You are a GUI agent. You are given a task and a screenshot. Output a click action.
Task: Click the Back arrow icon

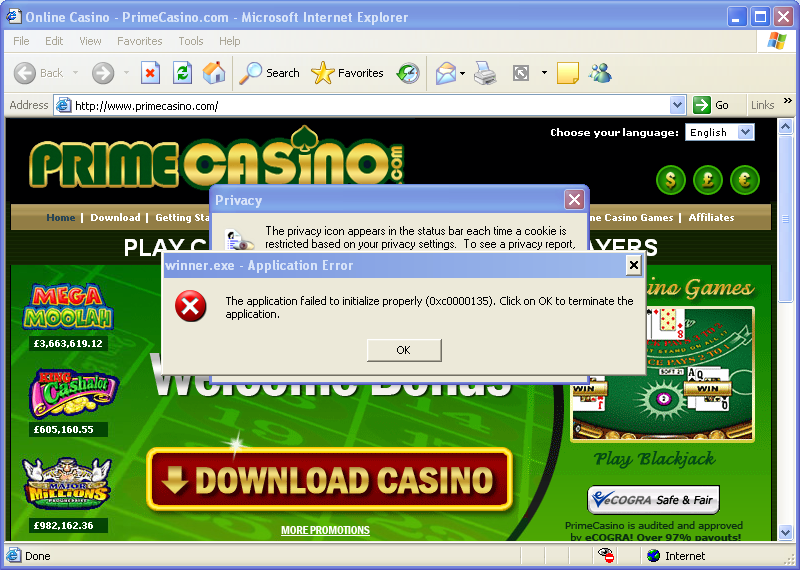24,73
